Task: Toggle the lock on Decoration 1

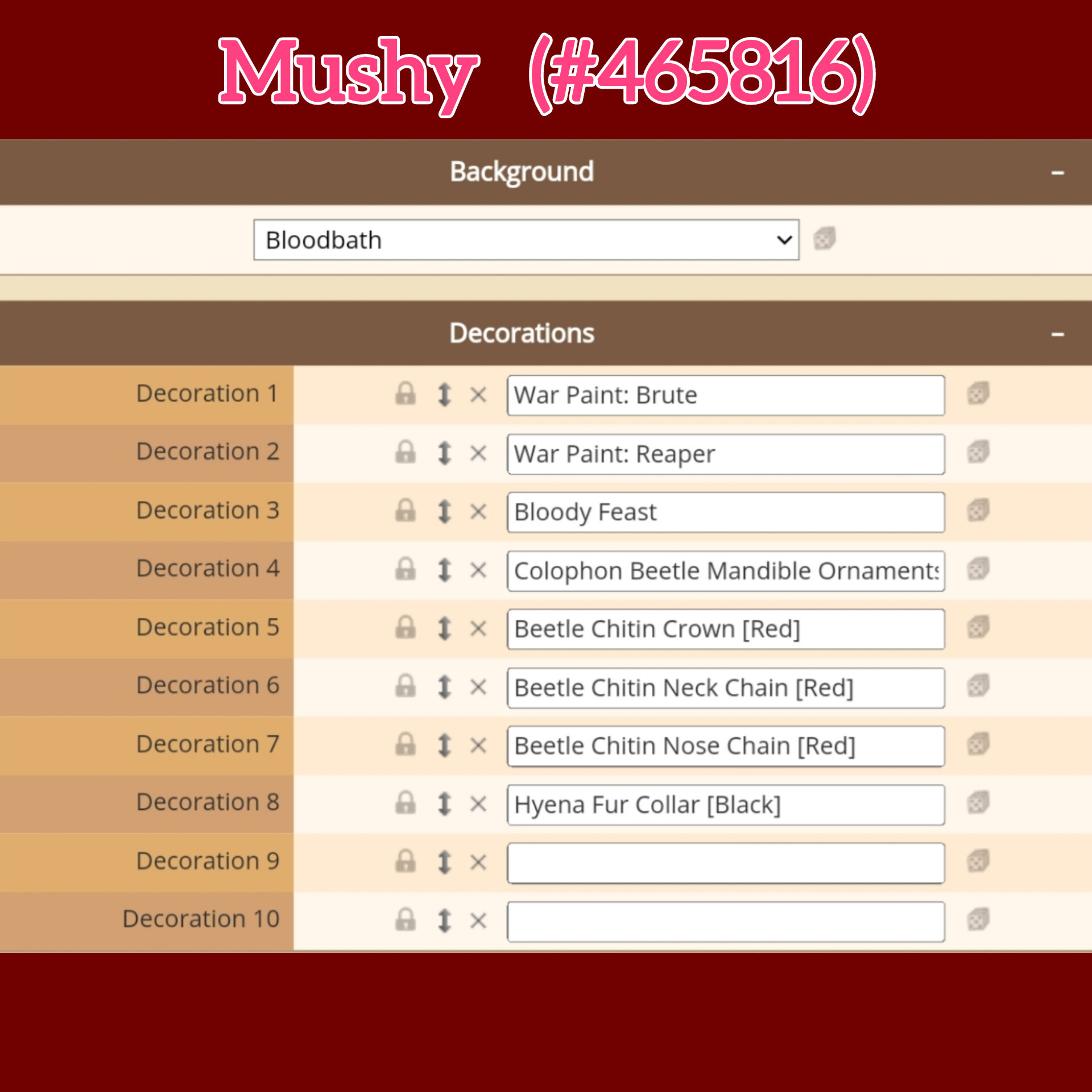Action: click(x=406, y=394)
